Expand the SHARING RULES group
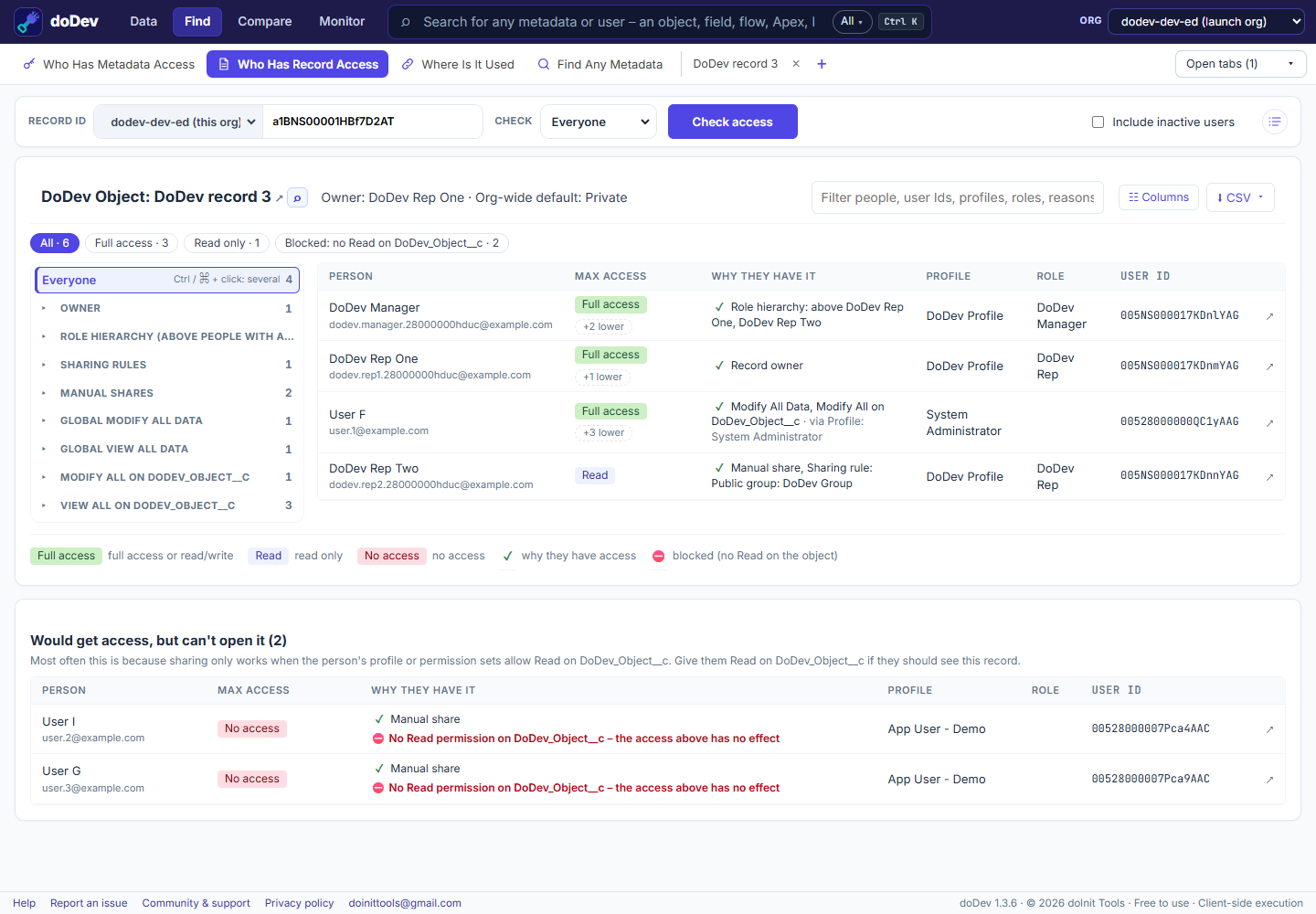 click(x=167, y=366)
